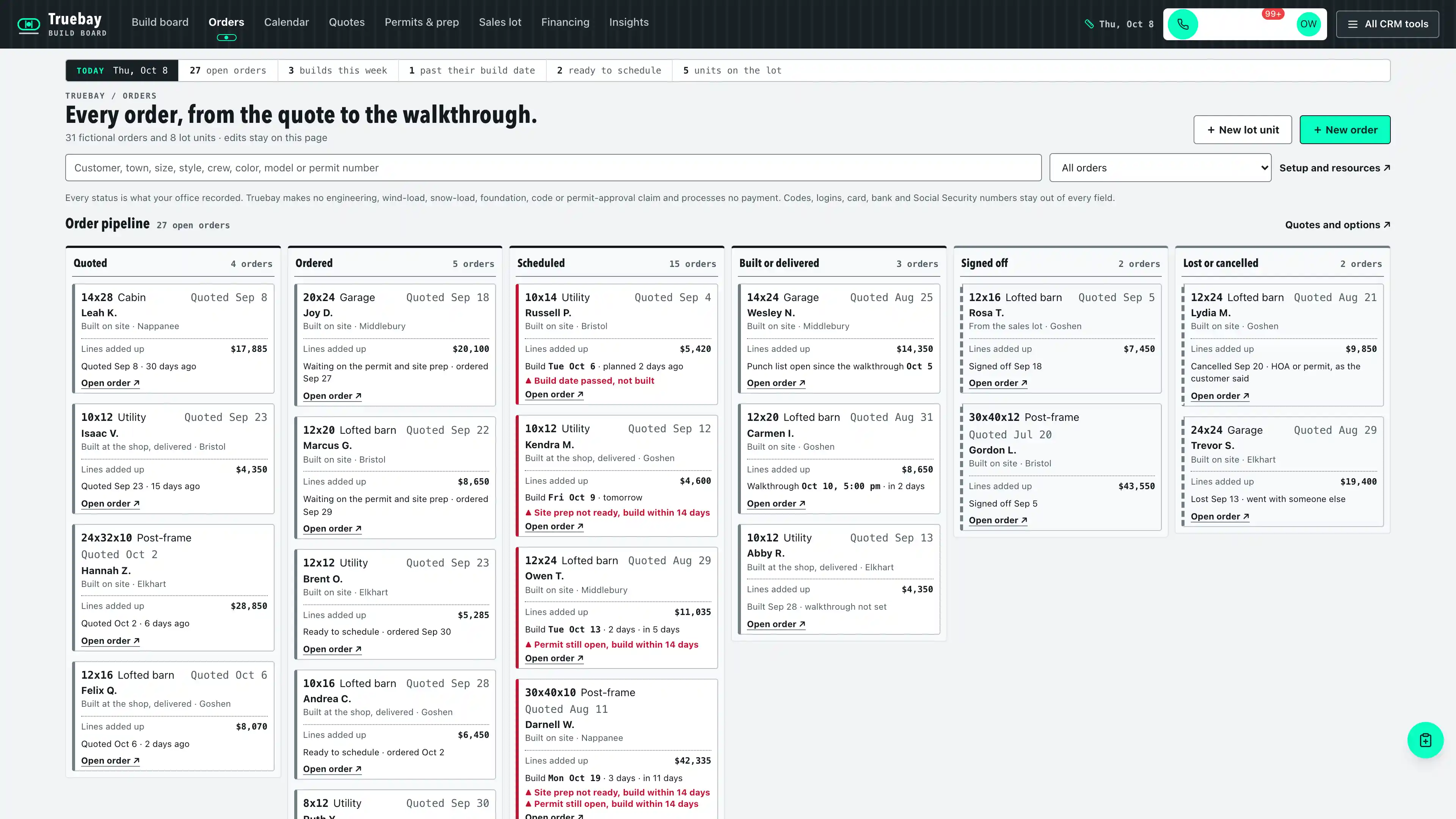Open the floating clipboard button
The width and height of the screenshot is (1456, 819).
tap(1425, 740)
